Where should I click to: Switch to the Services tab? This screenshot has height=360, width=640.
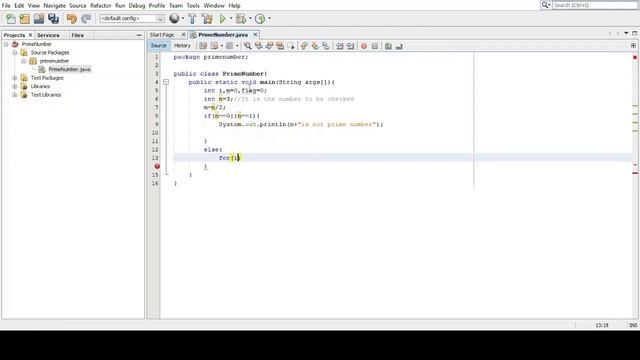(x=48, y=36)
